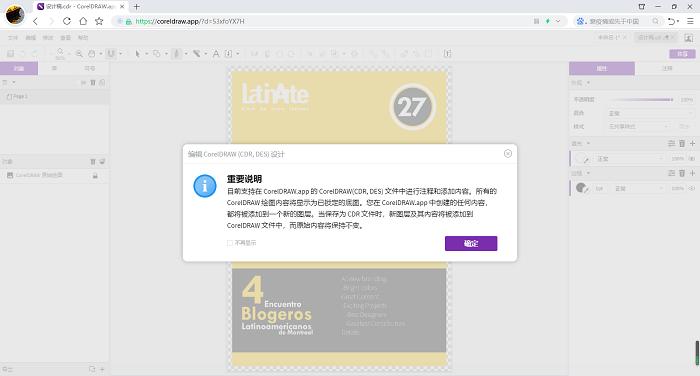Add an outline with the plus icon in the outline header
This screenshot has height=376, width=700.
(692, 173)
